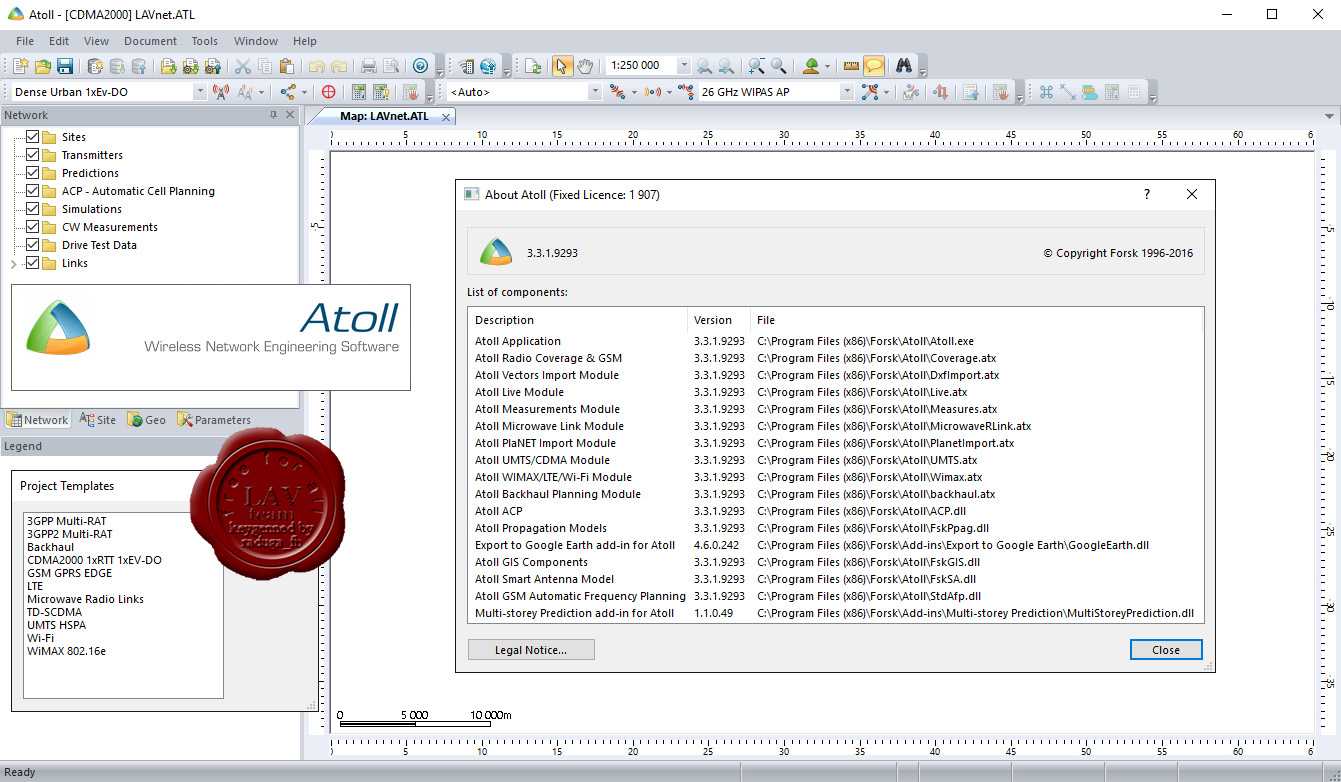Expand the Links tree node arrow
This screenshot has width=1341, height=782.
pyautogui.click(x=14, y=264)
